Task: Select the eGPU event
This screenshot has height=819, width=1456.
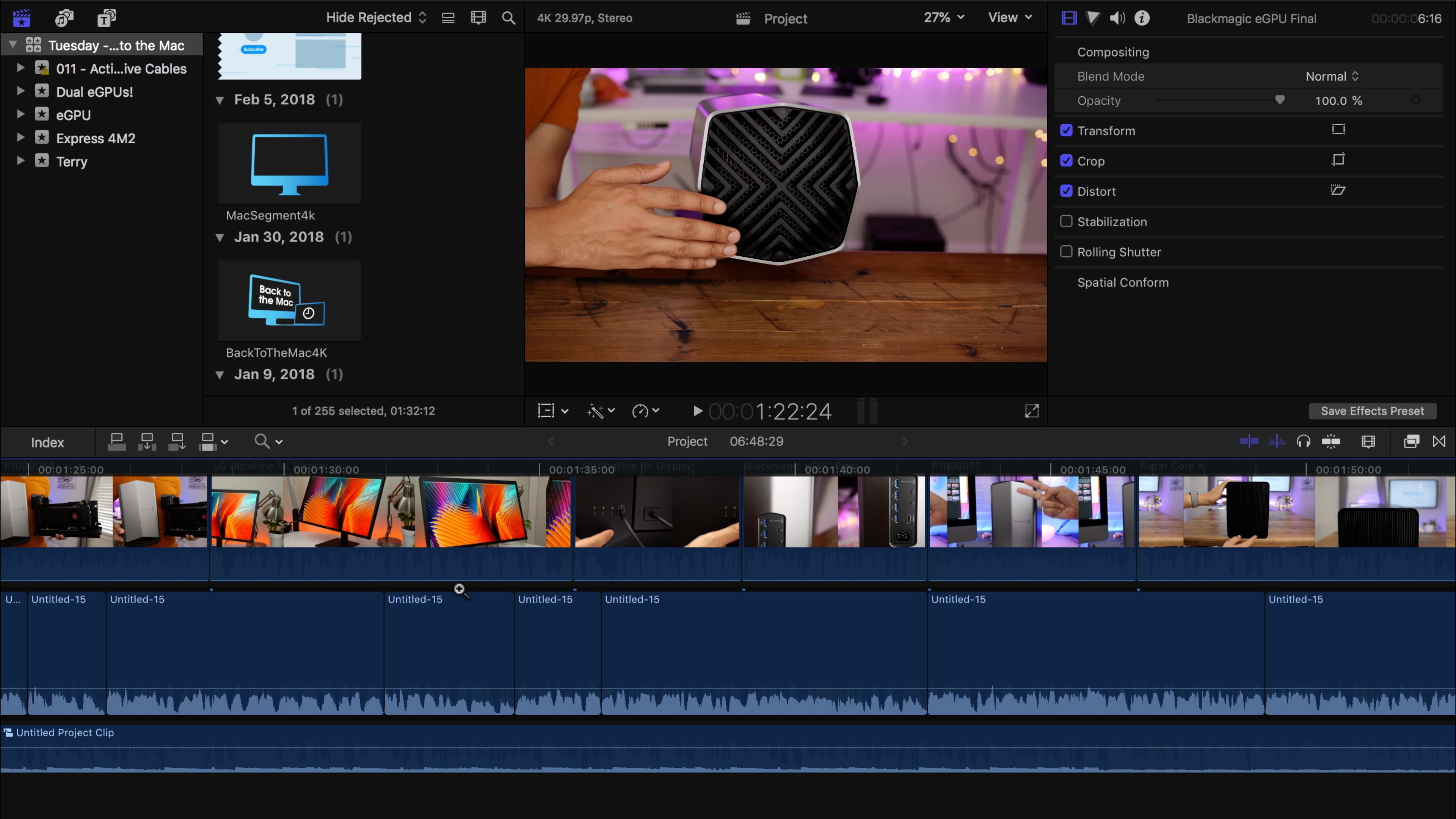Action: click(x=74, y=115)
